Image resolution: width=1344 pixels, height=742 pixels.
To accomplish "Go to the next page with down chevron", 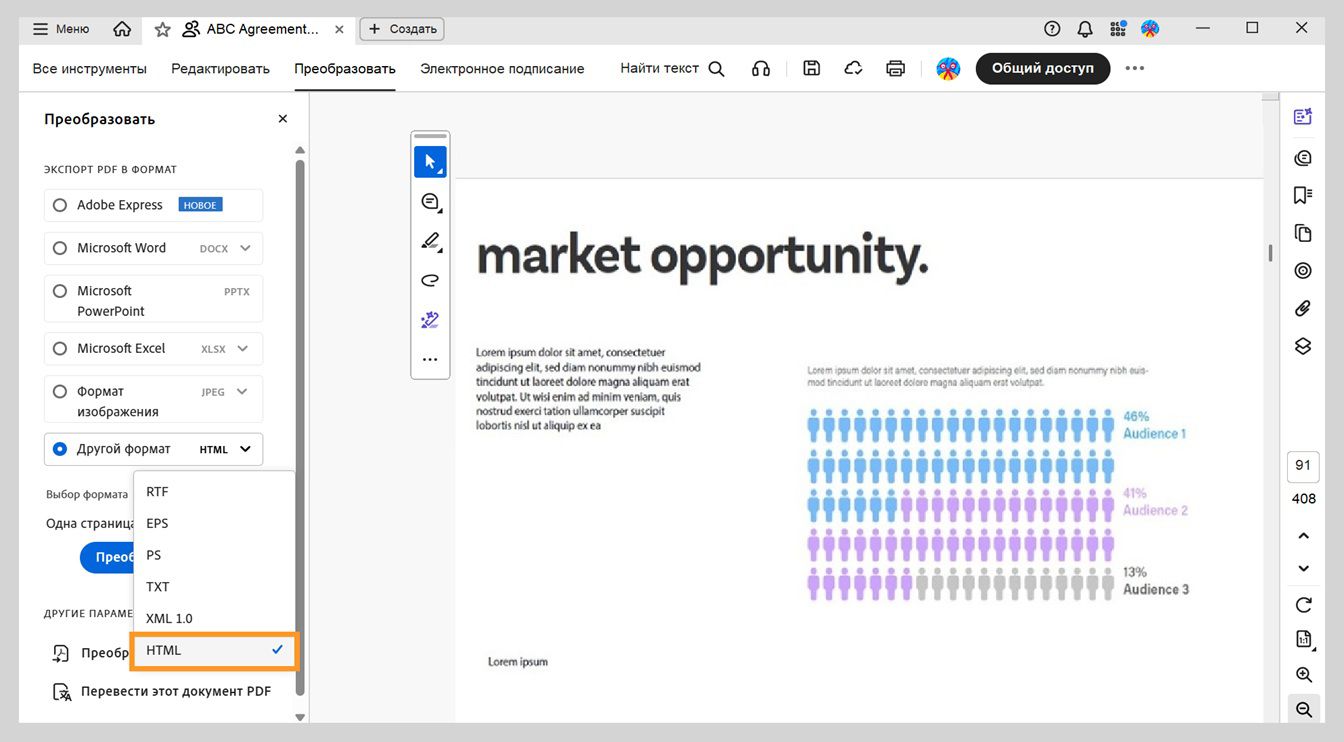I will click(x=1303, y=568).
